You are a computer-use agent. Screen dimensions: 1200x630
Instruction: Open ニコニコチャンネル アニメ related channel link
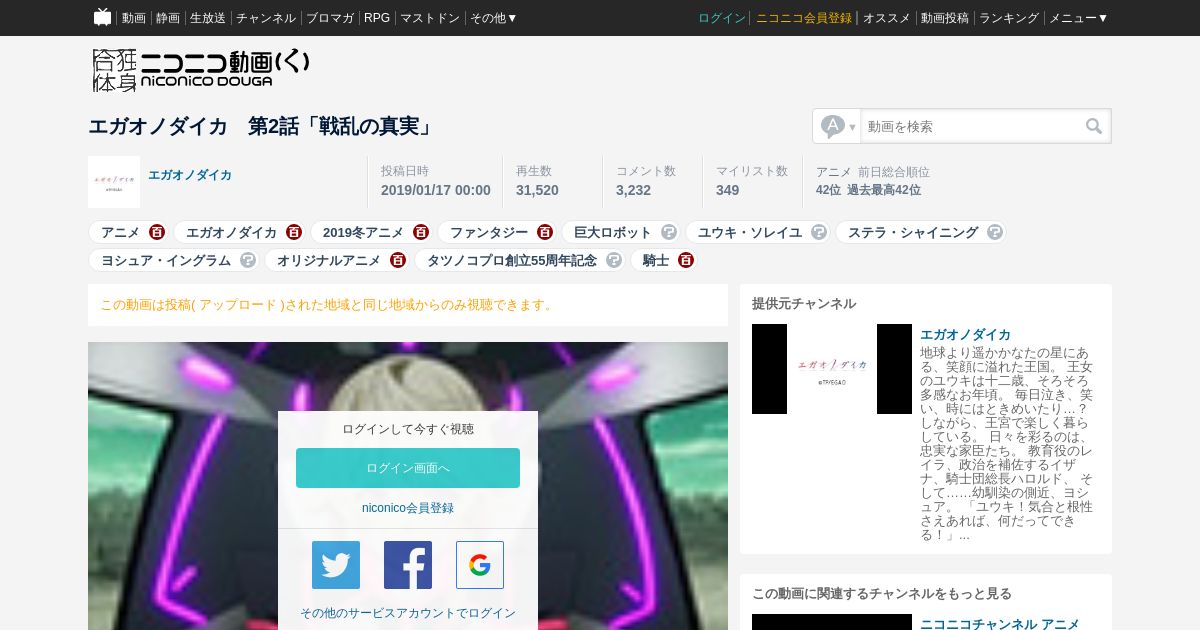click(x=1000, y=624)
